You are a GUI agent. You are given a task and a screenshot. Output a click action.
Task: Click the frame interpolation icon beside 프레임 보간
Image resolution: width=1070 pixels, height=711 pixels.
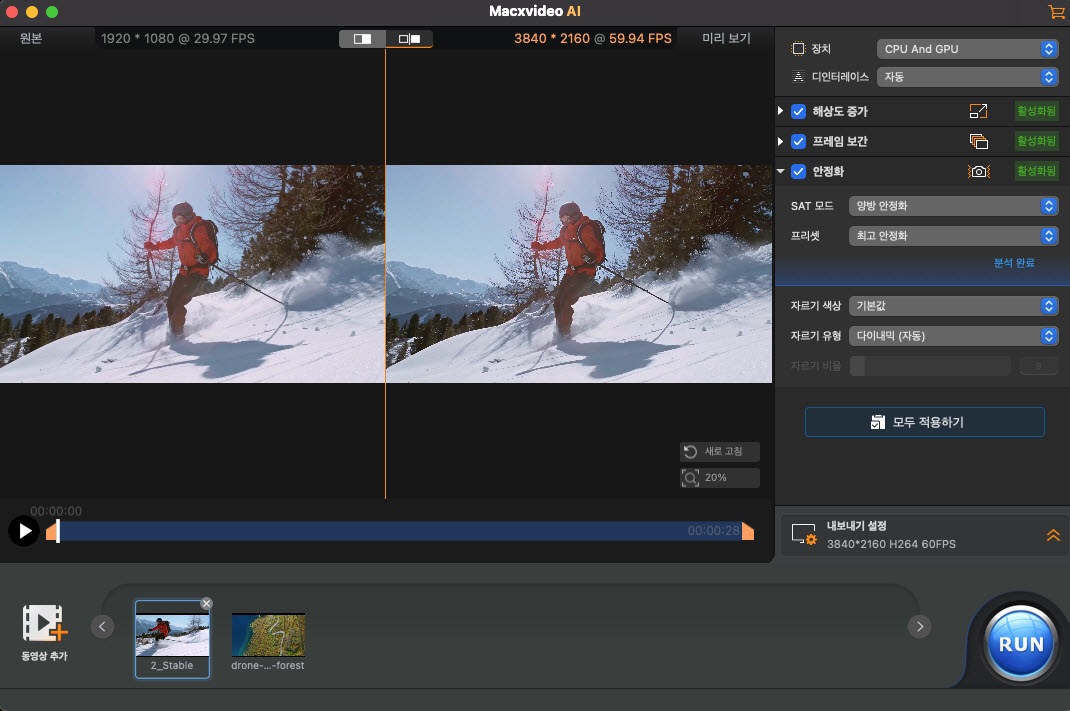point(979,141)
